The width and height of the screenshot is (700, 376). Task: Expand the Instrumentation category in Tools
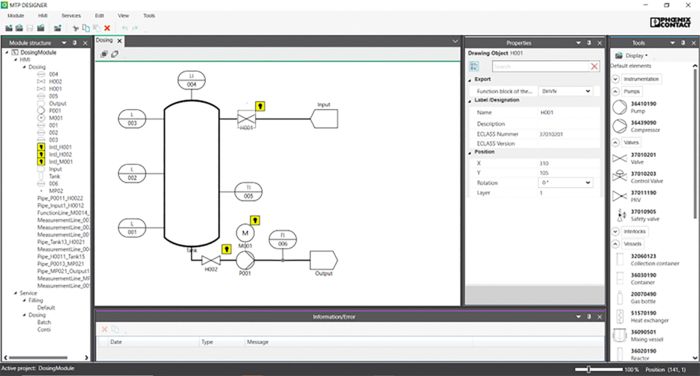click(x=615, y=79)
